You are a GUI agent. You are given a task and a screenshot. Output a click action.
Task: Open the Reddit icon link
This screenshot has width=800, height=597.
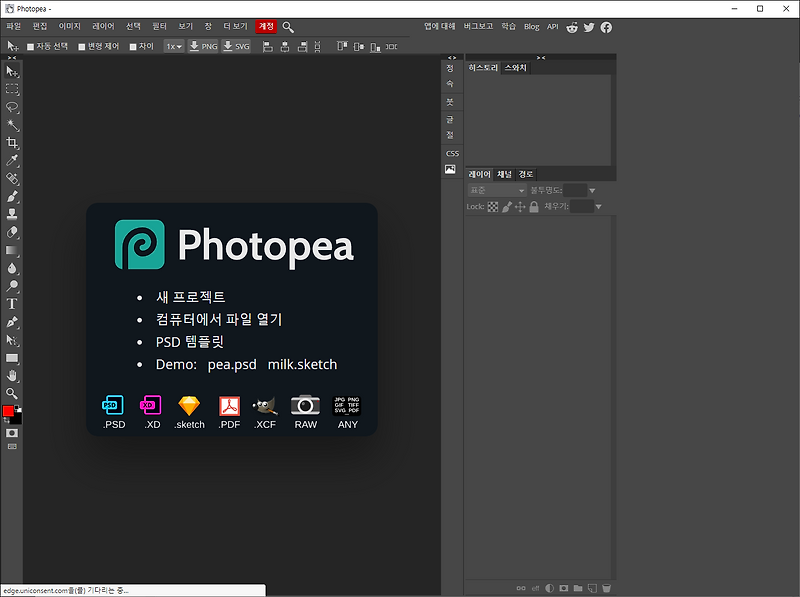pyautogui.click(x=572, y=28)
